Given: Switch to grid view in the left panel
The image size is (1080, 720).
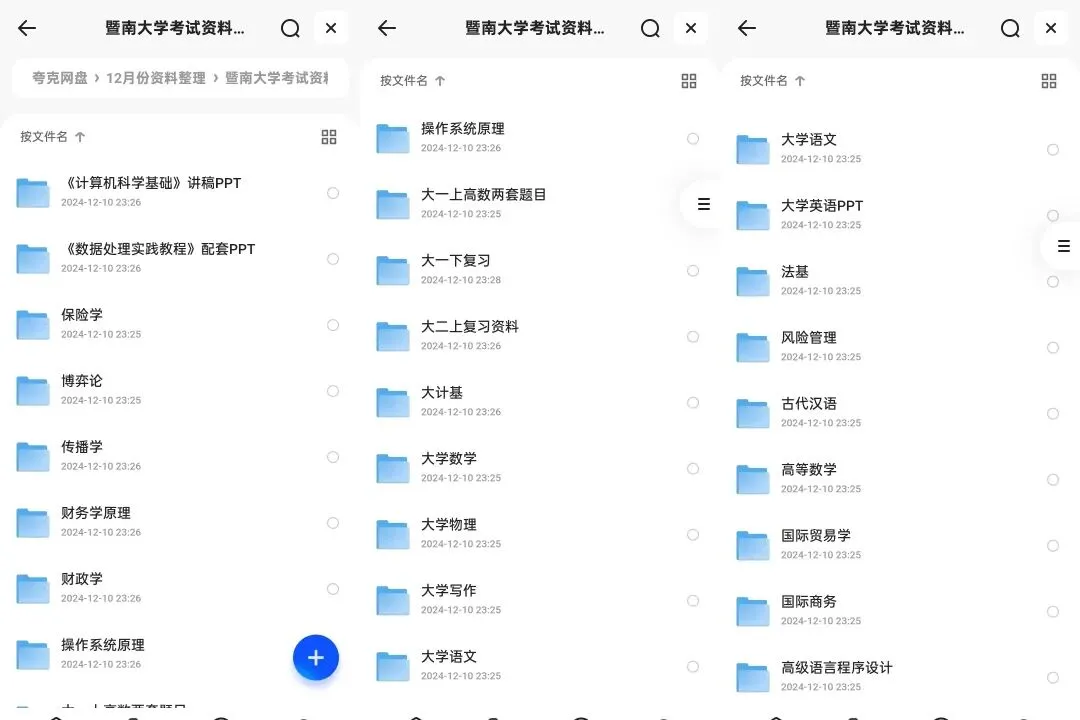Looking at the screenshot, I should click(x=329, y=137).
